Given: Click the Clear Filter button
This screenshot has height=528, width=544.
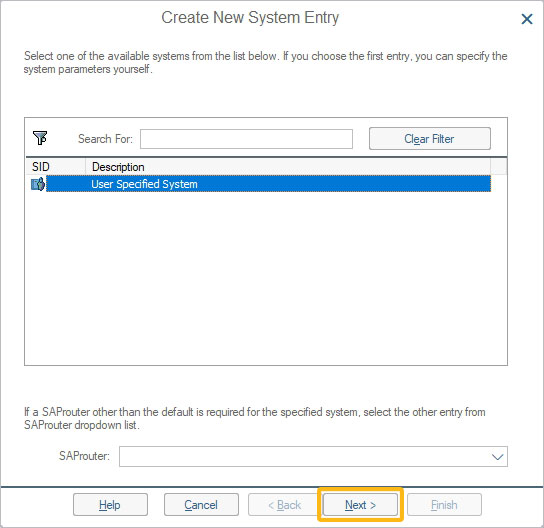Looking at the screenshot, I should (430, 139).
